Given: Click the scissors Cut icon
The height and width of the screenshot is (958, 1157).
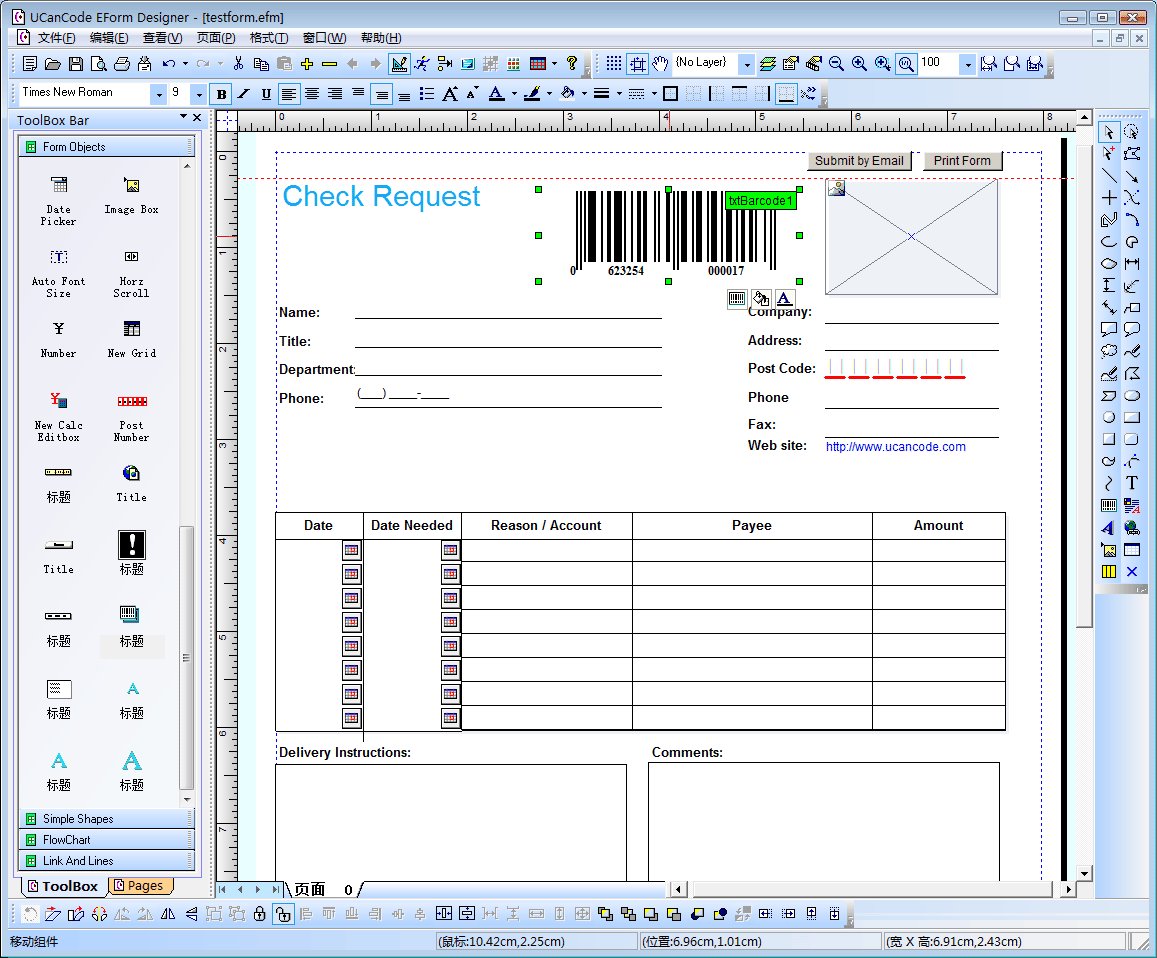Looking at the screenshot, I should 238,64.
